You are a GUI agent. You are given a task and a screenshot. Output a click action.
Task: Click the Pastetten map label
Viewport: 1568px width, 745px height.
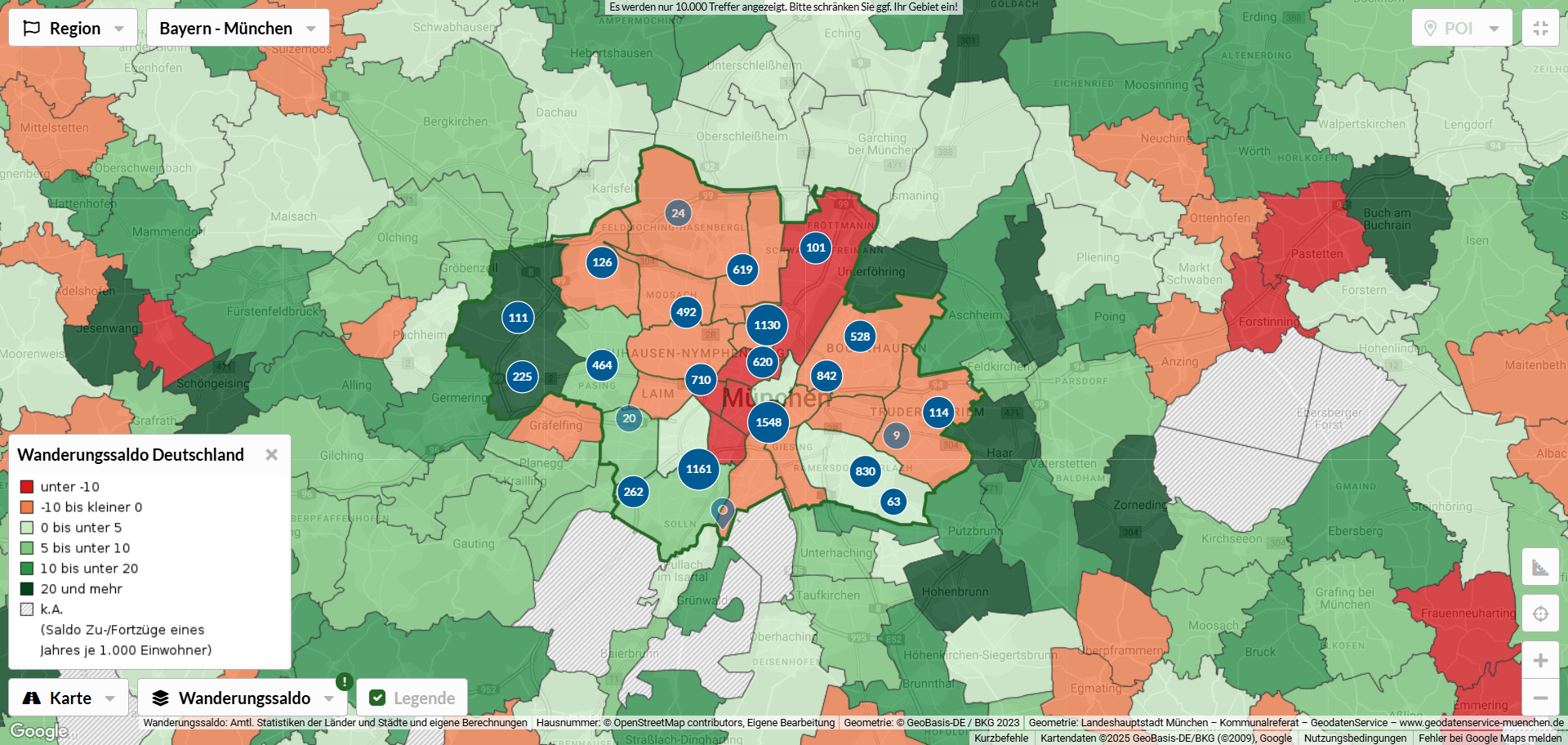(1316, 254)
